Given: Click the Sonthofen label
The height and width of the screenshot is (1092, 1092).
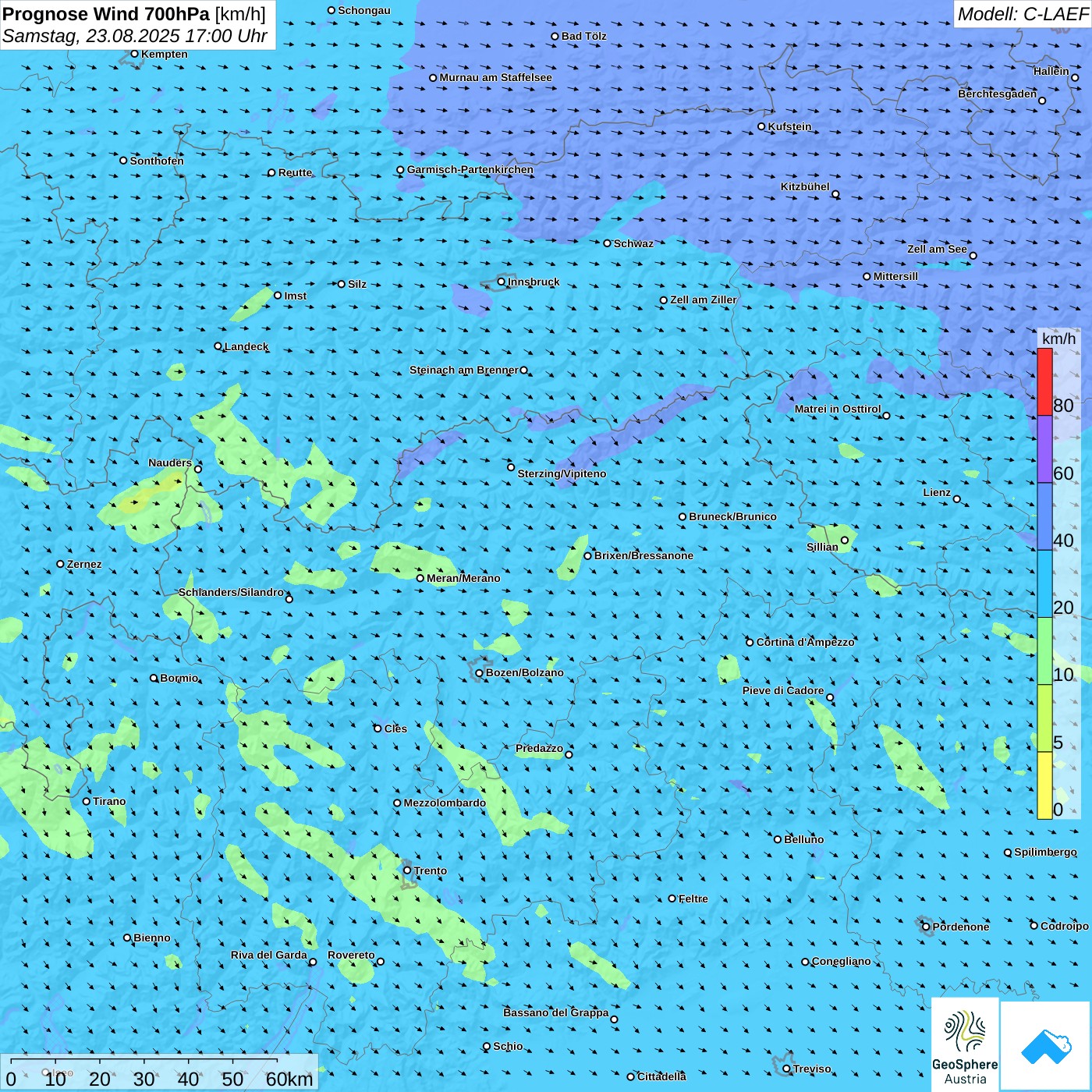Looking at the screenshot, I should [157, 161].
